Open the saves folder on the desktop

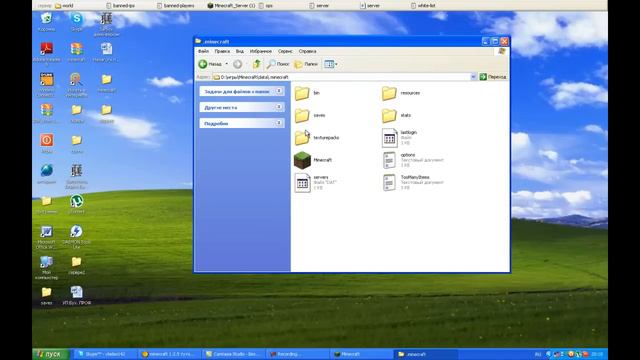coord(47,296)
